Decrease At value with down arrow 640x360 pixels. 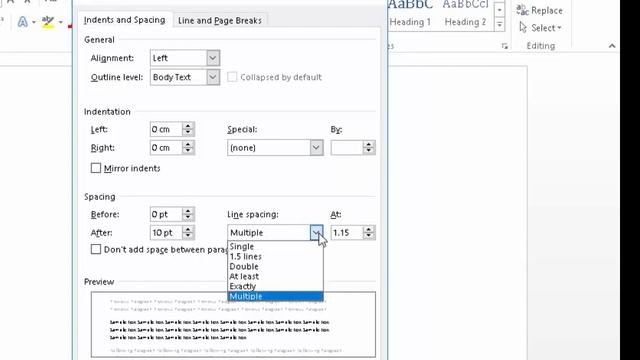369,236
